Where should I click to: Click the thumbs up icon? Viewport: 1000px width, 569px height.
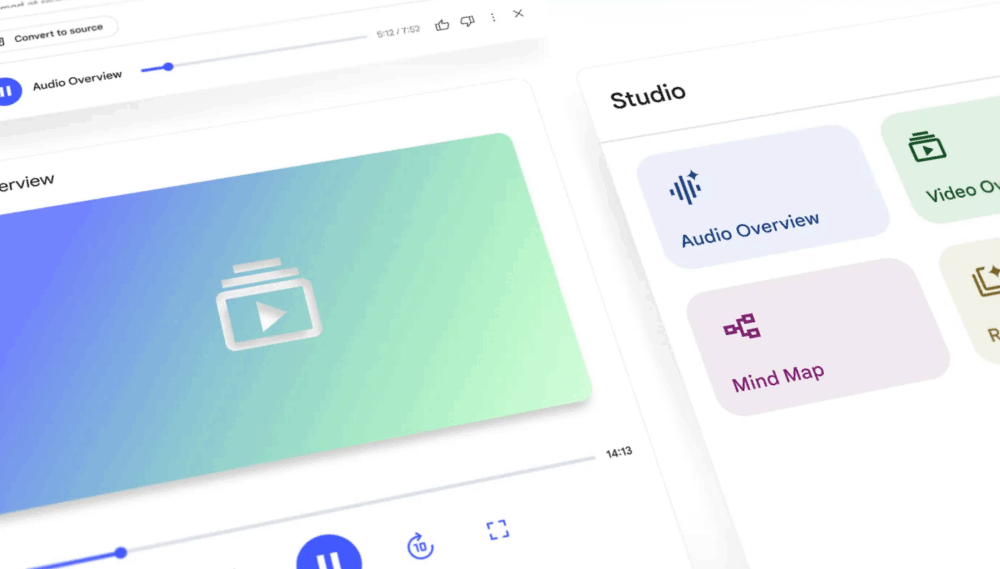(x=442, y=25)
